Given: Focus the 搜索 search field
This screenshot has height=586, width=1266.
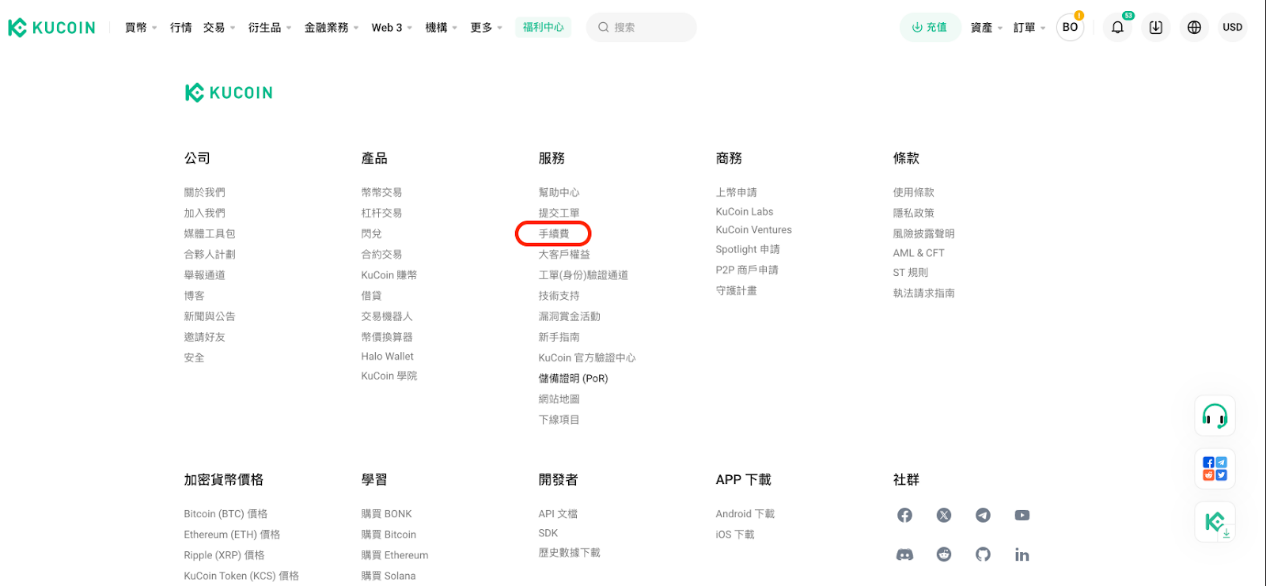Looking at the screenshot, I should 641,27.
